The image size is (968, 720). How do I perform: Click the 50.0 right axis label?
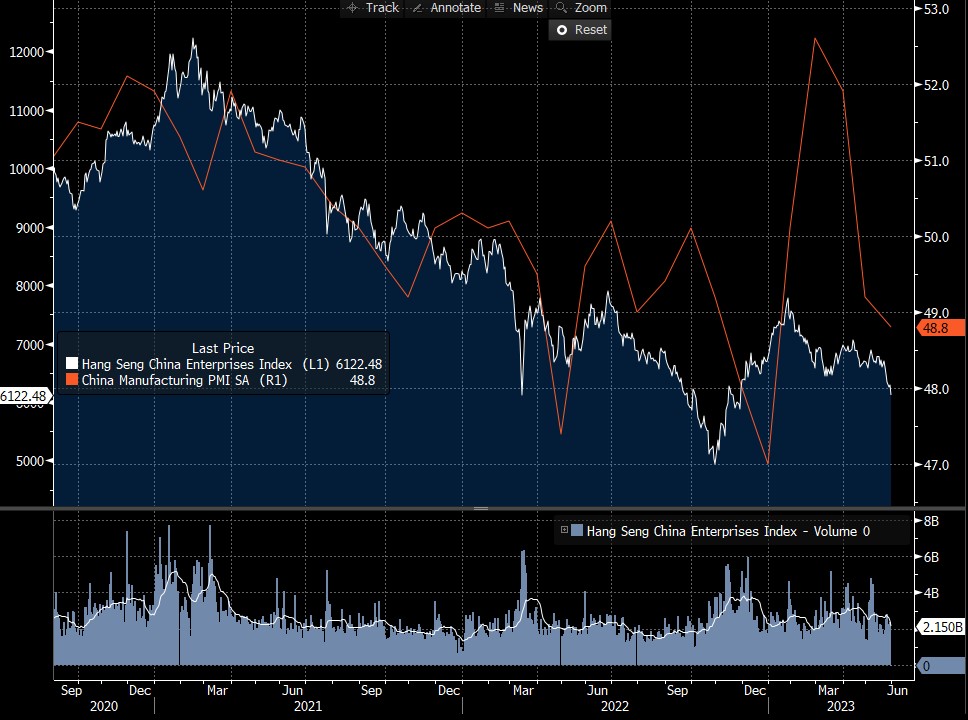click(x=936, y=237)
